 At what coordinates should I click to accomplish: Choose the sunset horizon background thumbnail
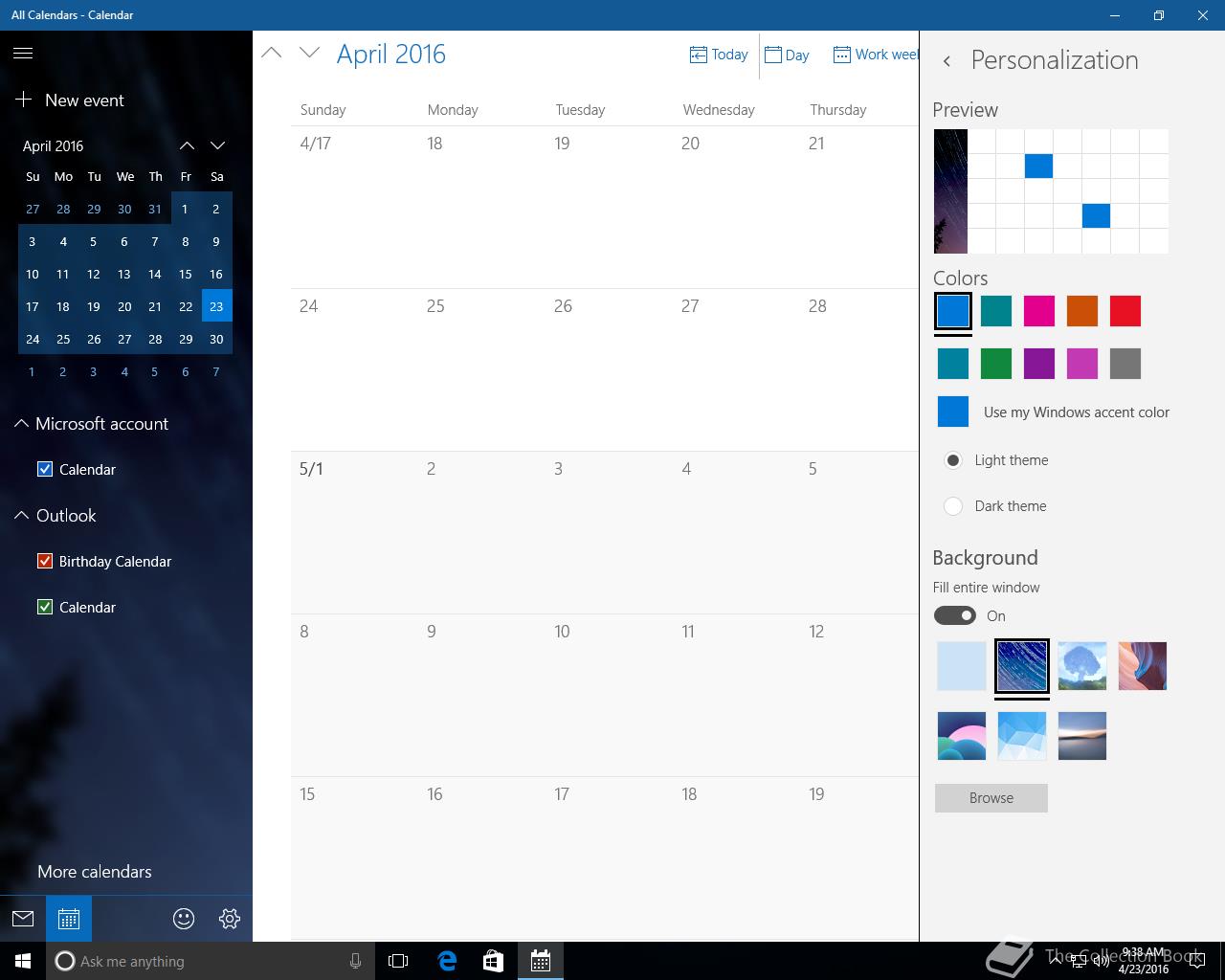[1082, 736]
